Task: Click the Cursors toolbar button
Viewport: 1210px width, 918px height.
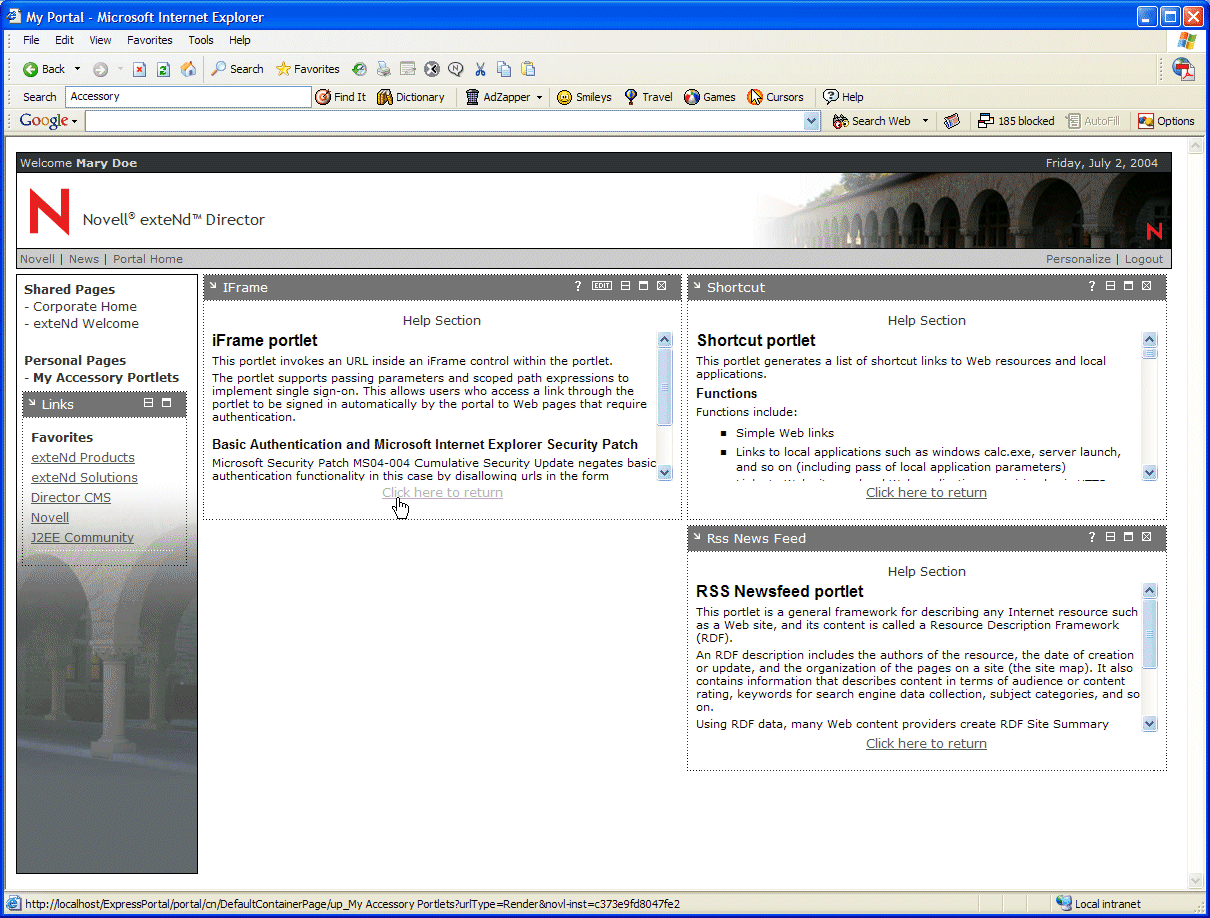Action: pos(776,97)
